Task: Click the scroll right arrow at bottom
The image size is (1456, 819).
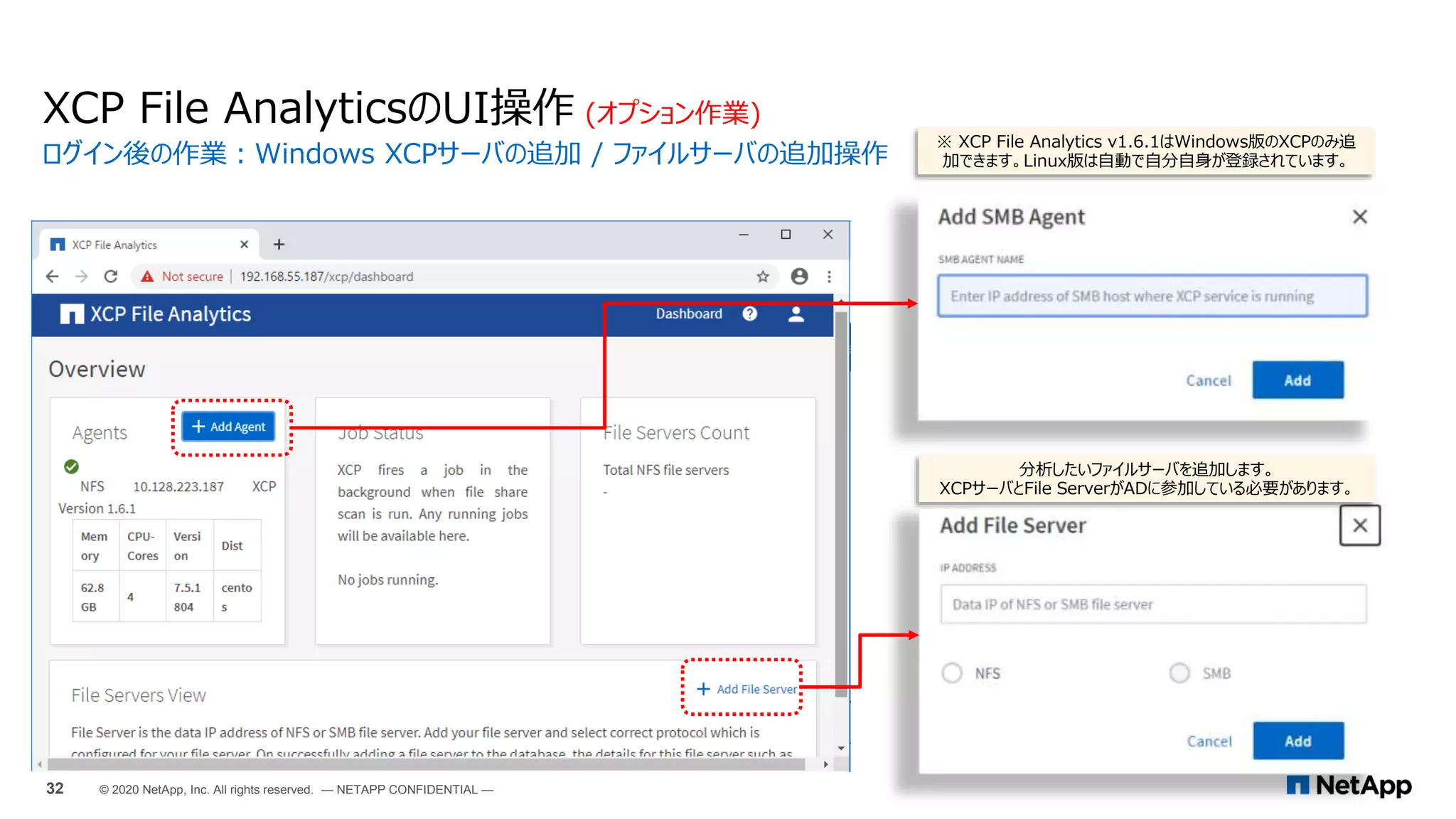Action: tap(825, 764)
